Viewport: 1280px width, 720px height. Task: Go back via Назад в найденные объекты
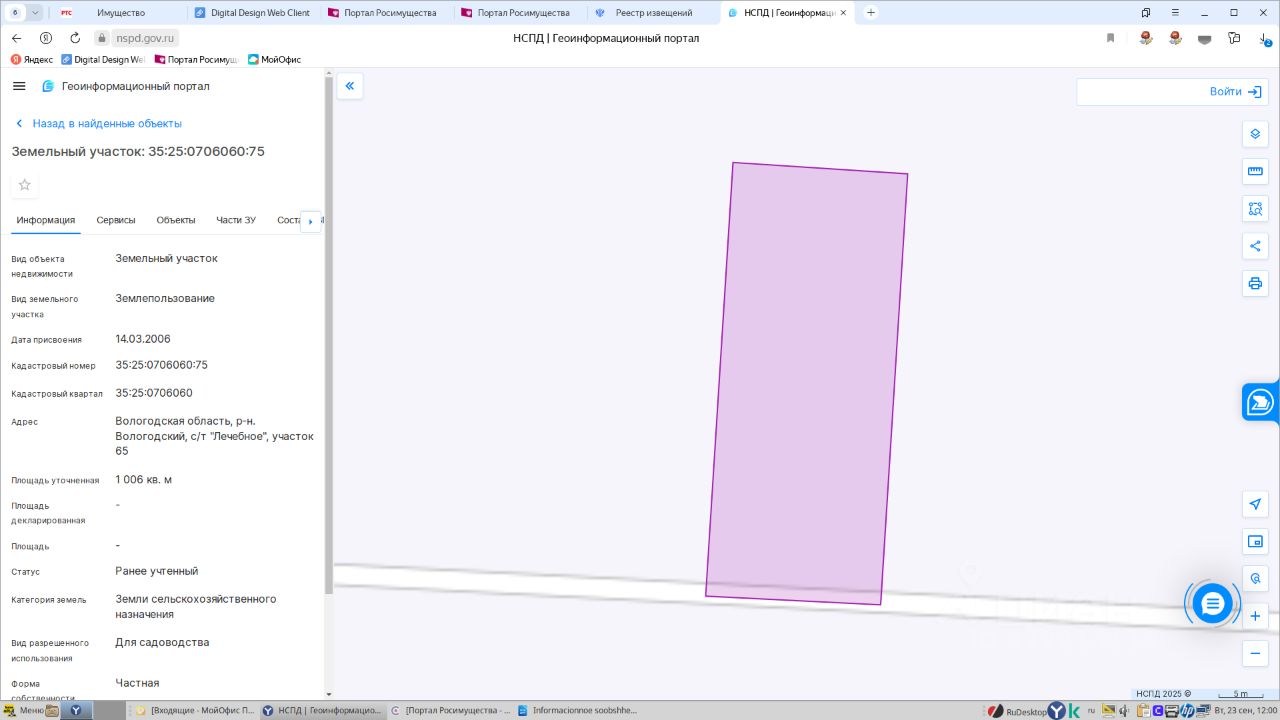pos(98,123)
